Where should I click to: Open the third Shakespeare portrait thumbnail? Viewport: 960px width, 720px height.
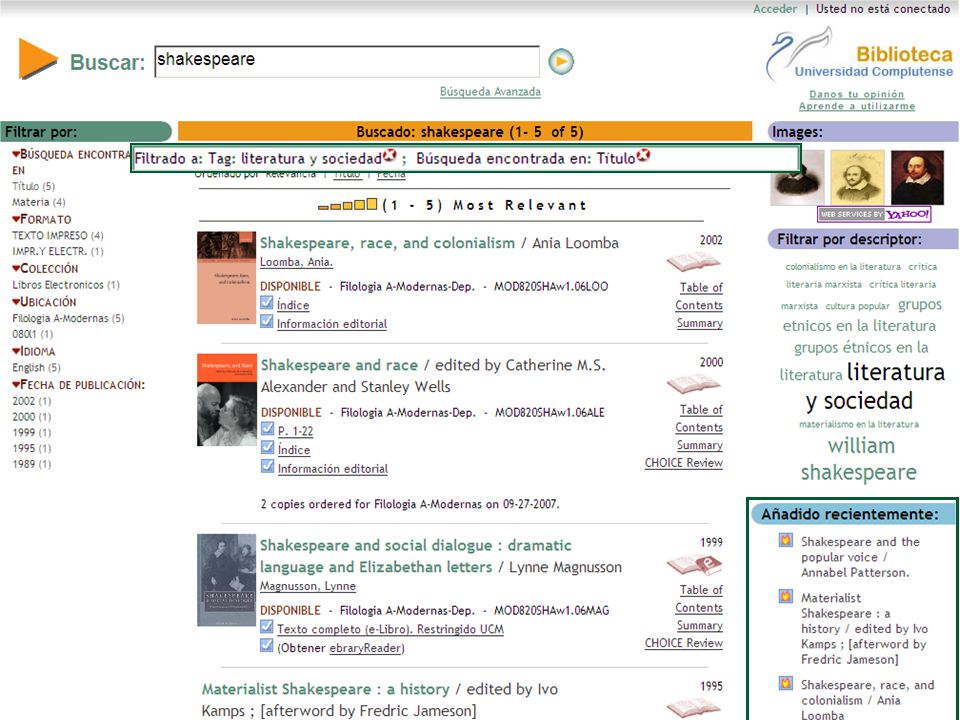pos(917,178)
